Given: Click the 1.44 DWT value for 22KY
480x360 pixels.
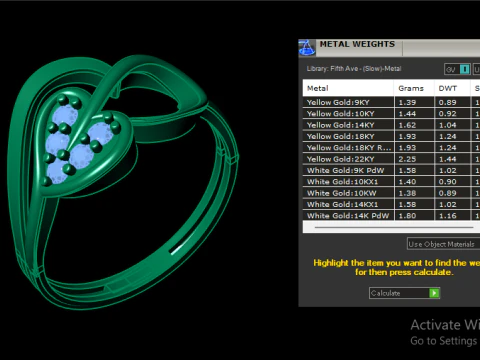Looking at the screenshot, I should pyautogui.click(x=447, y=159).
